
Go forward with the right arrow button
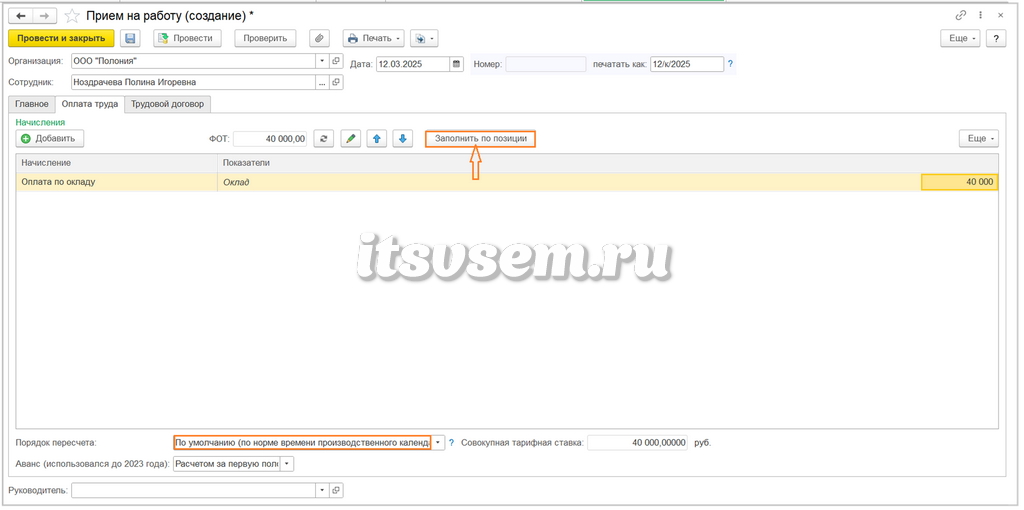[x=44, y=16]
